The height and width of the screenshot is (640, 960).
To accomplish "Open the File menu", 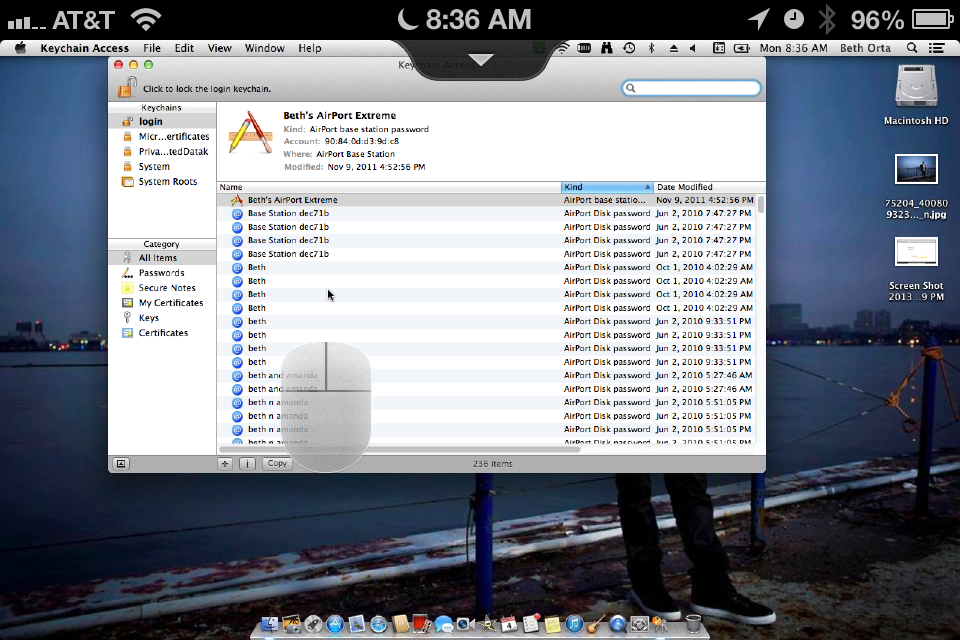I will click(x=152, y=48).
